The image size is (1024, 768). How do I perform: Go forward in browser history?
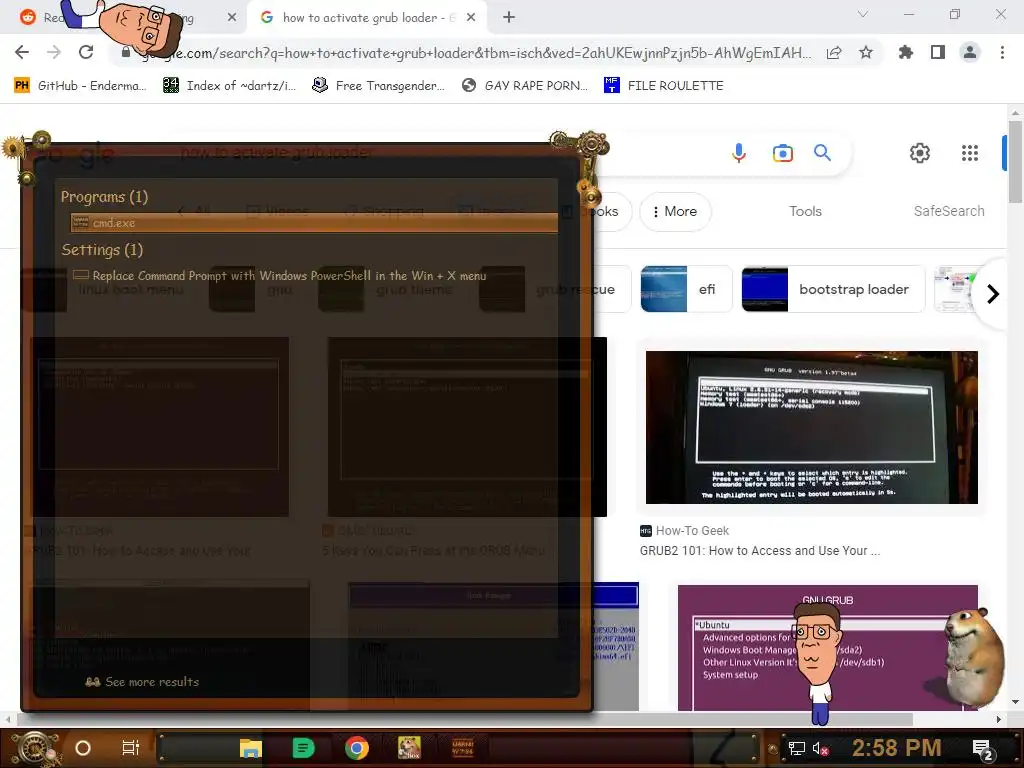click(x=54, y=52)
